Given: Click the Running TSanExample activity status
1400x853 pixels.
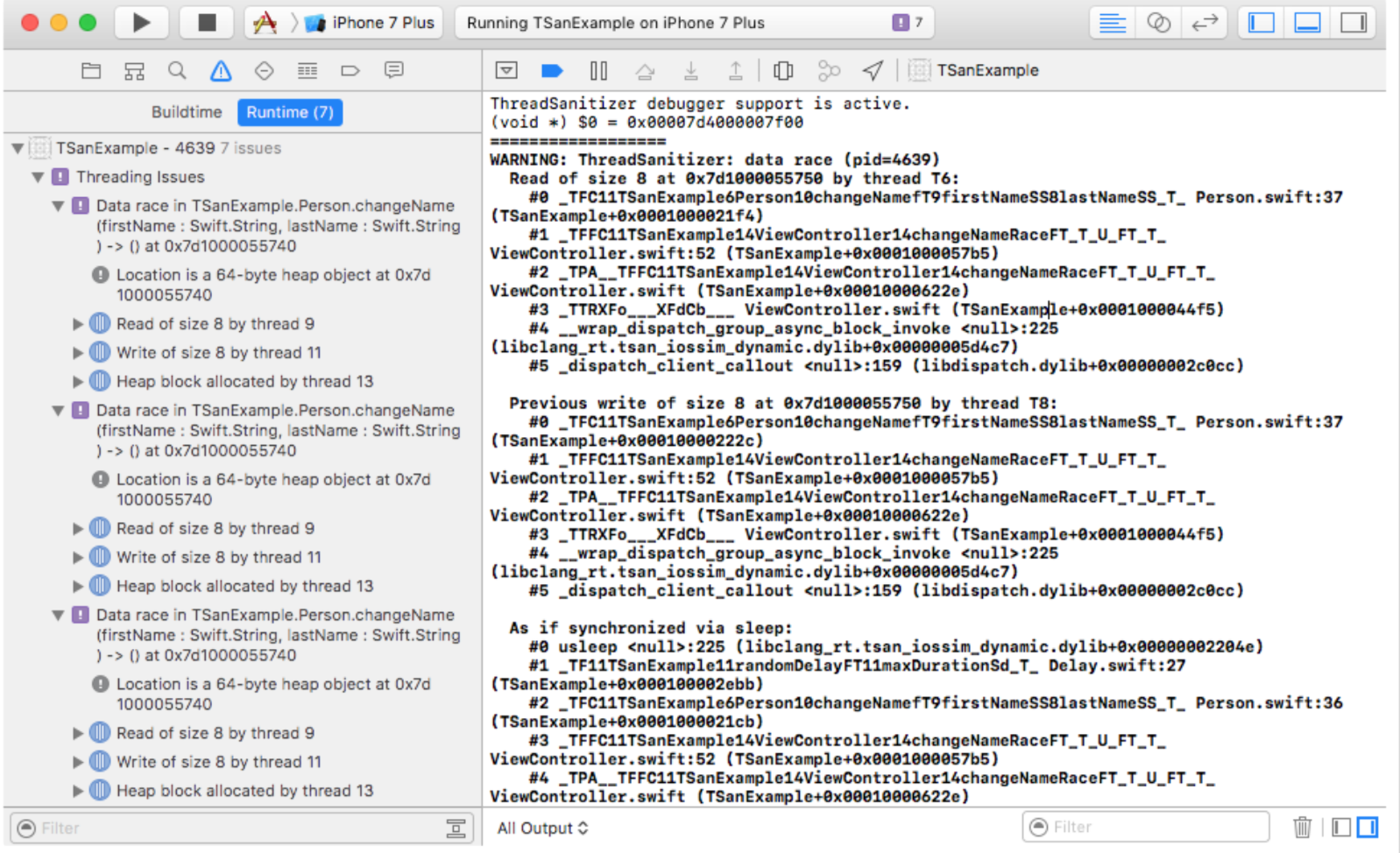Looking at the screenshot, I should pyautogui.click(x=615, y=23).
